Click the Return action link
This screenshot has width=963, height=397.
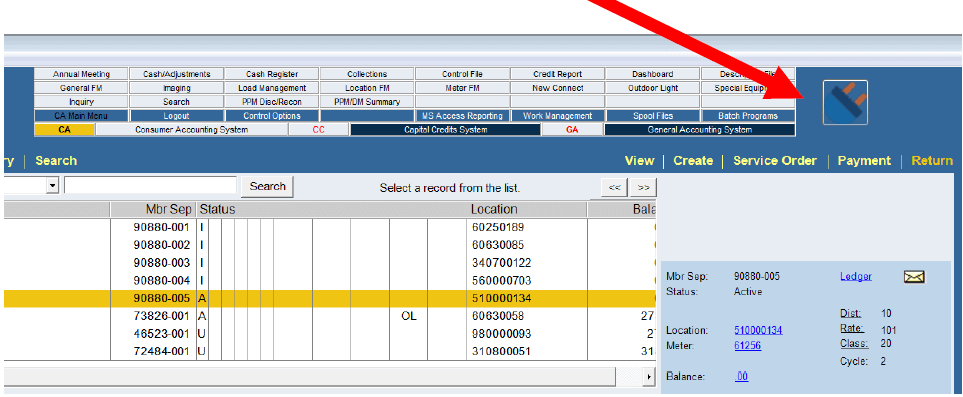click(x=932, y=161)
